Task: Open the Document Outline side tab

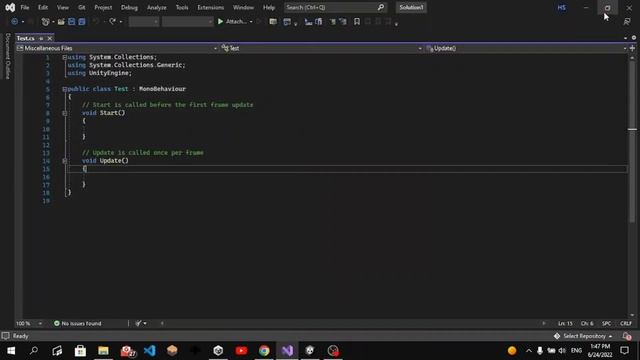Action: click(7, 56)
